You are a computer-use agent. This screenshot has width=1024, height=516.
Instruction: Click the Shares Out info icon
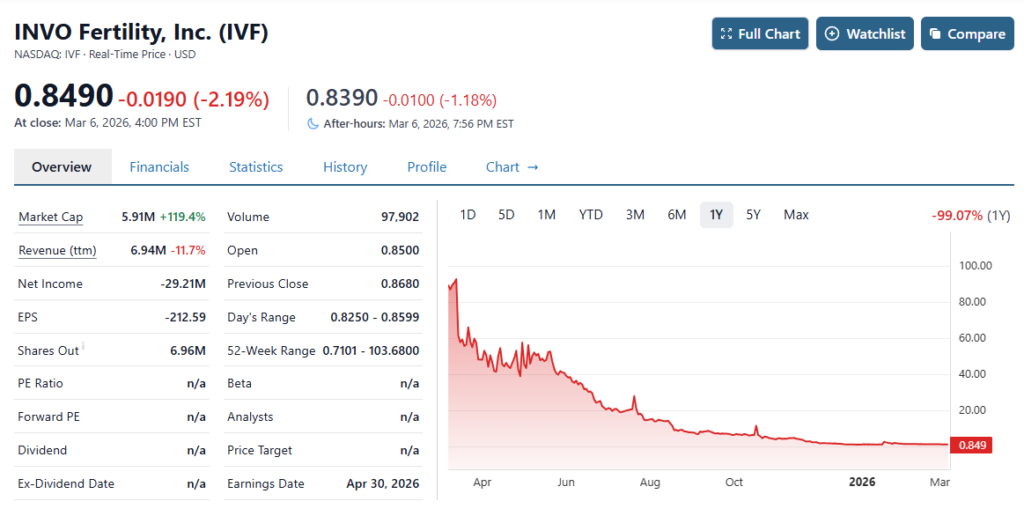pos(83,347)
